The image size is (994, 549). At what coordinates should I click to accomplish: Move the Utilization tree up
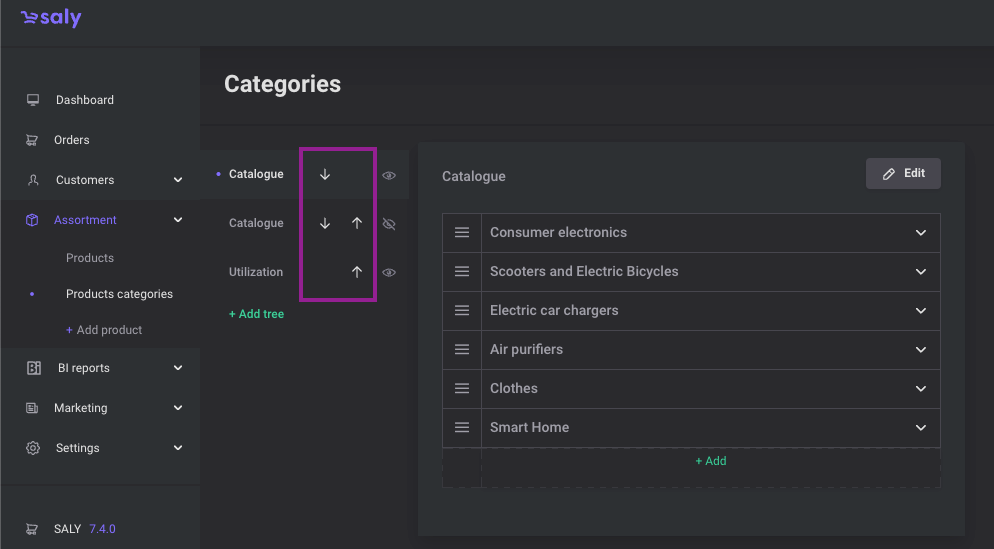coord(357,272)
